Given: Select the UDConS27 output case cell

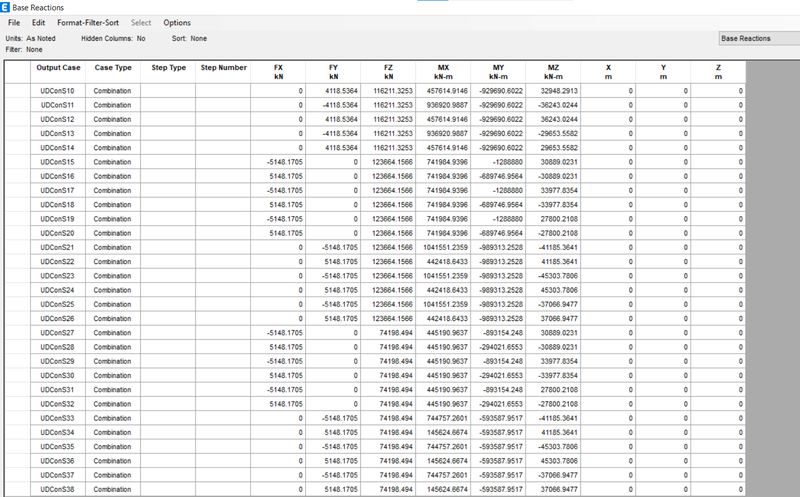Looking at the screenshot, I should point(58,333).
